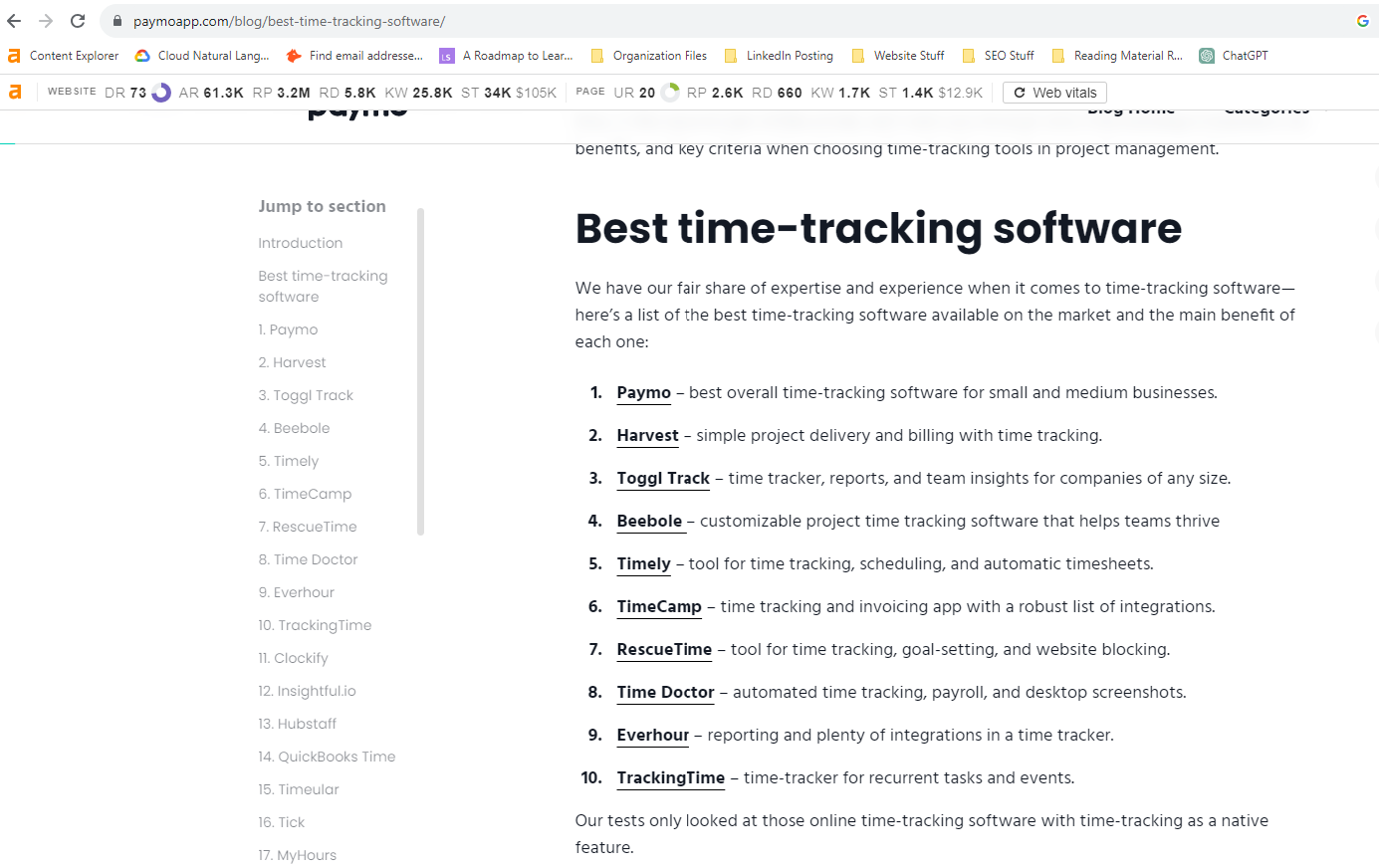Open the Time Doctor link in article list
1379x868 pixels.
coord(666,692)
